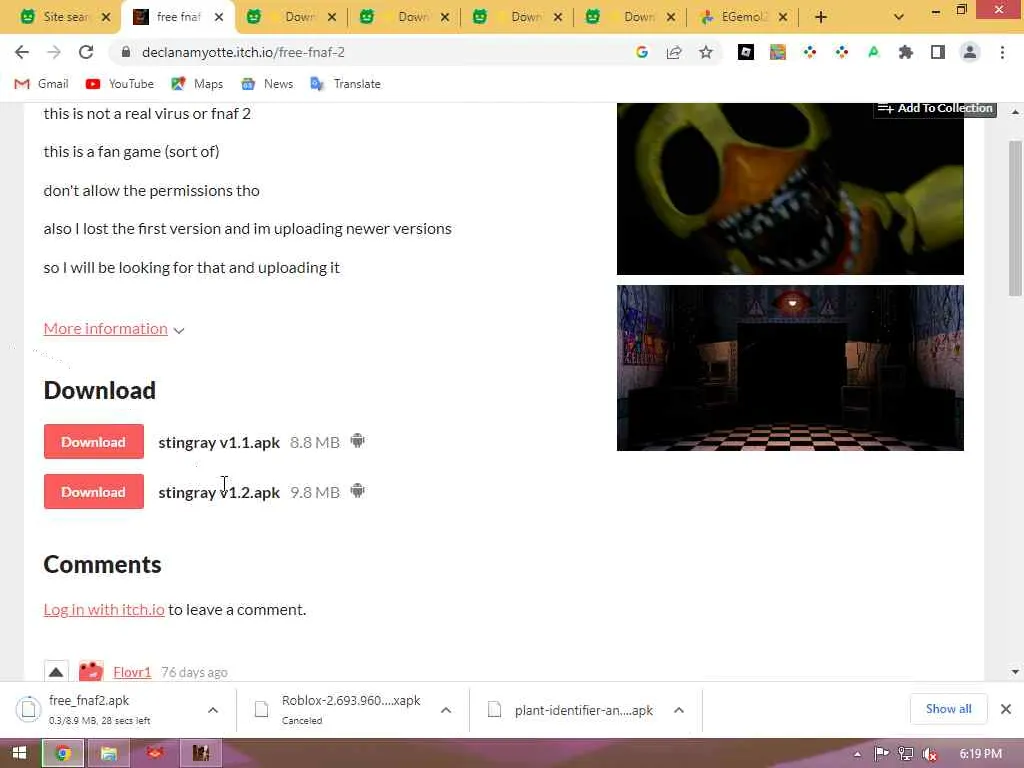View site information via lock icon
The height and width of the screenshot is (768, 1024).
pyautogui.click(x=127, y=52)
